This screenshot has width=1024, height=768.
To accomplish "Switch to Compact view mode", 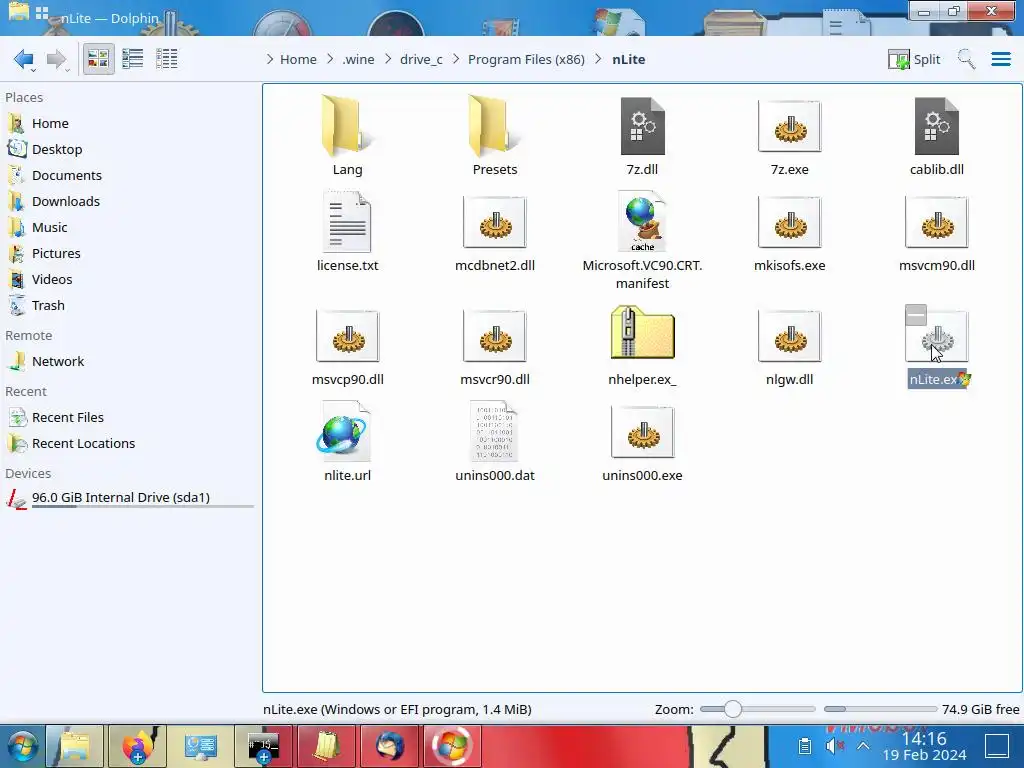I will 133,59.
